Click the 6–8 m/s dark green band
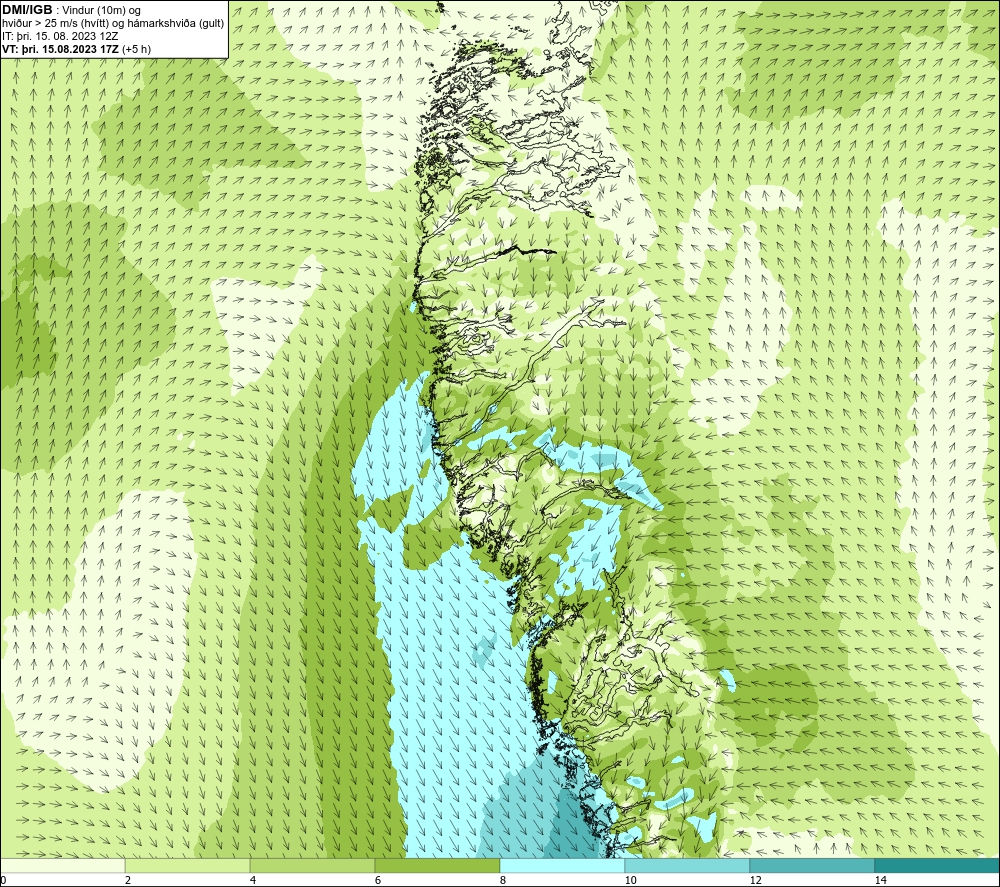 point(438,865)
